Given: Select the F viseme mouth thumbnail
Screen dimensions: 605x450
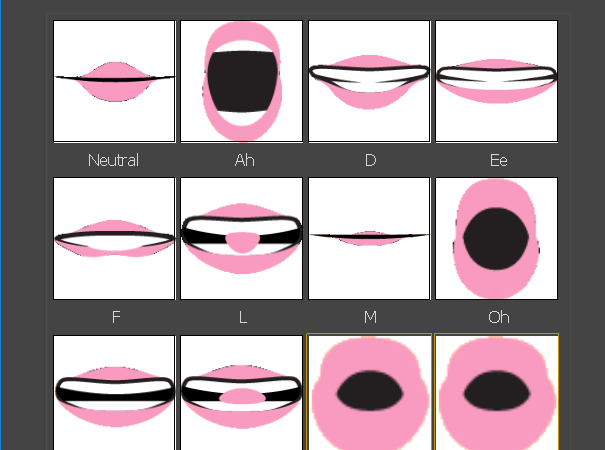Looking at the screenshot, I should [x=114, y=238].
